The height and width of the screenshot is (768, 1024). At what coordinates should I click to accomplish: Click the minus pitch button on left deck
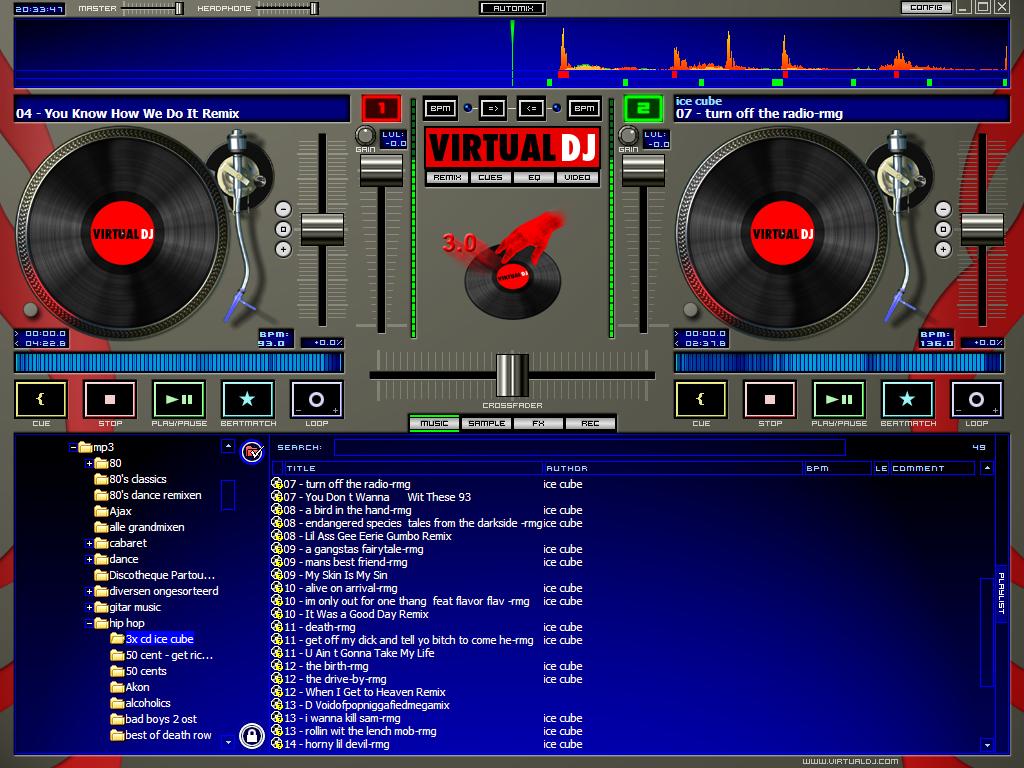pos(283,209)
